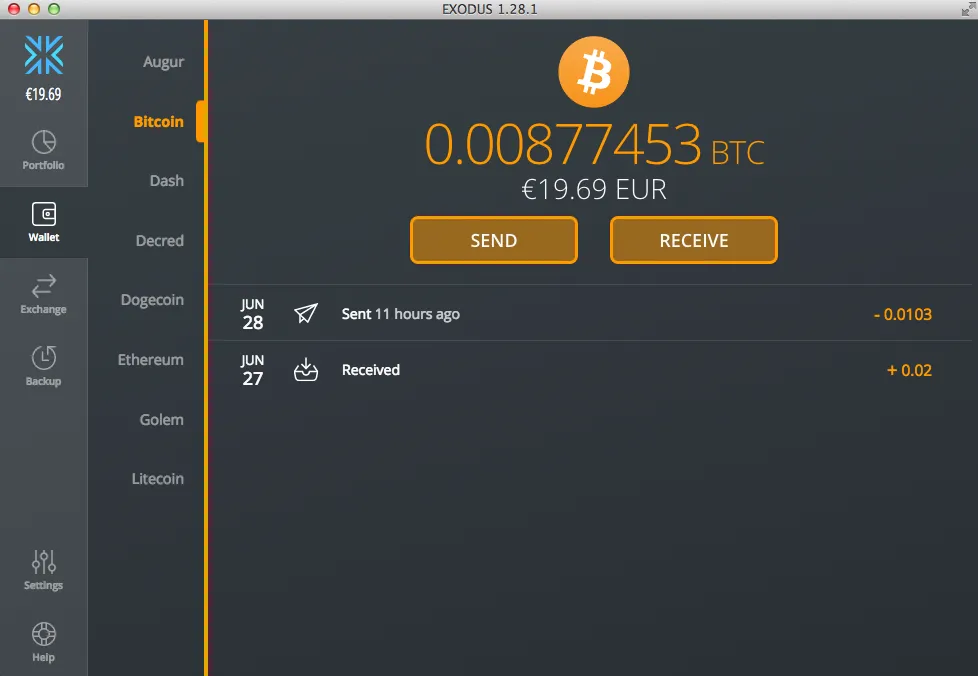
Task: Click the '- 0.0103' amount
Action: (903, 314)
